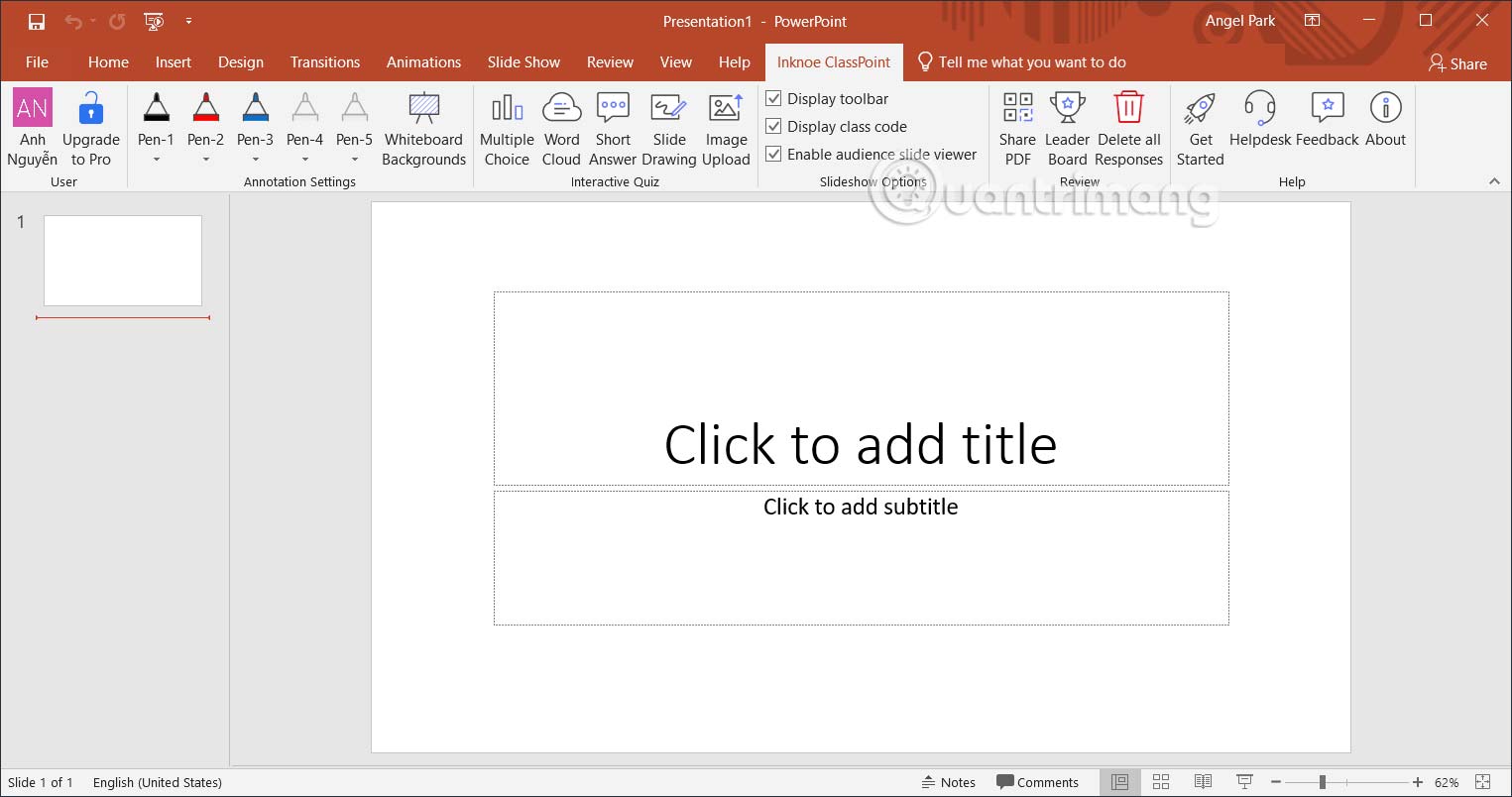The height and width of the screenshot is (797, 1512).
Task: Collapse the ribbon using the chevron
Action: (1494, 181)
